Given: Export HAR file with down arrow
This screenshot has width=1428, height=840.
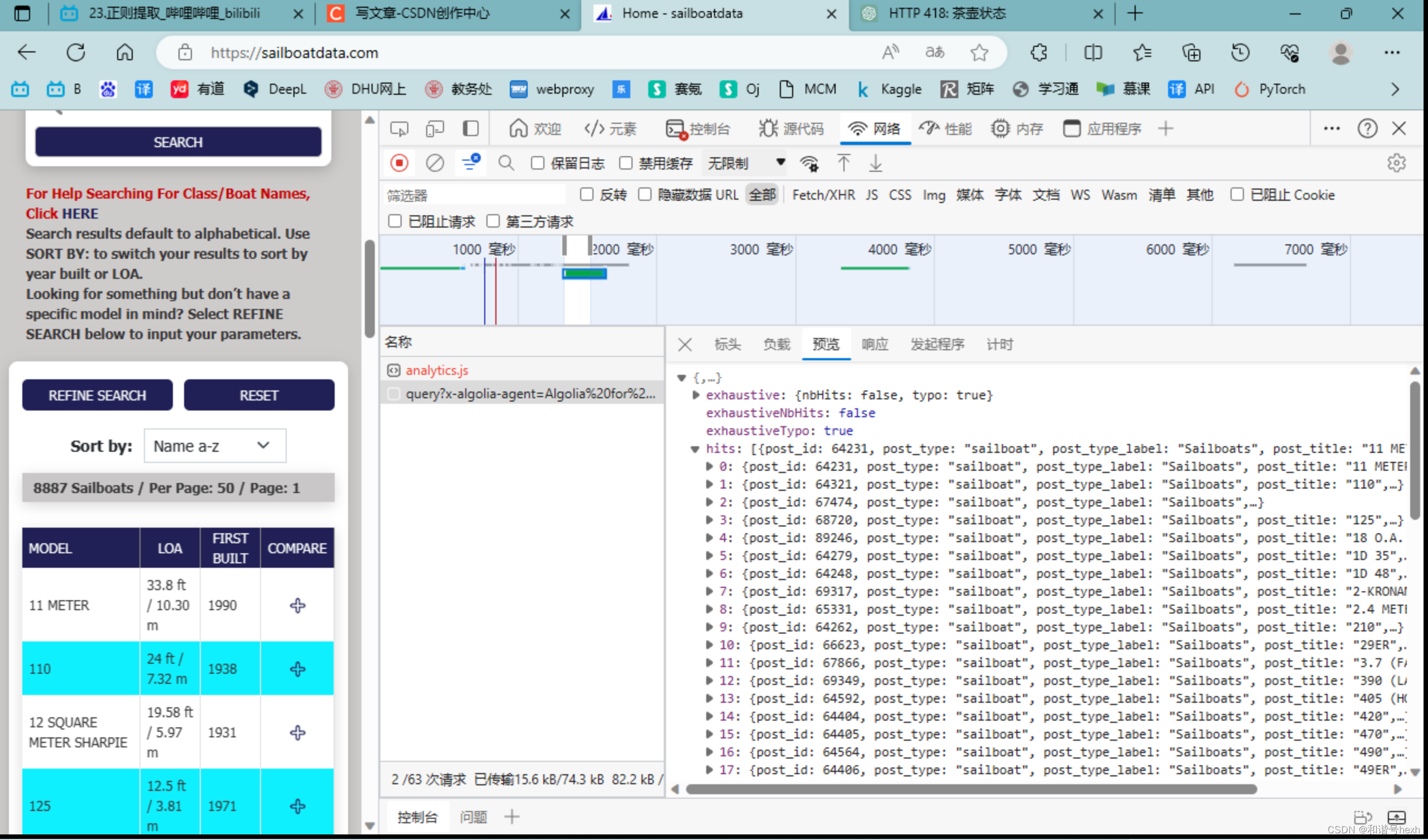Looking at the screenshot, I should (876, 163).
